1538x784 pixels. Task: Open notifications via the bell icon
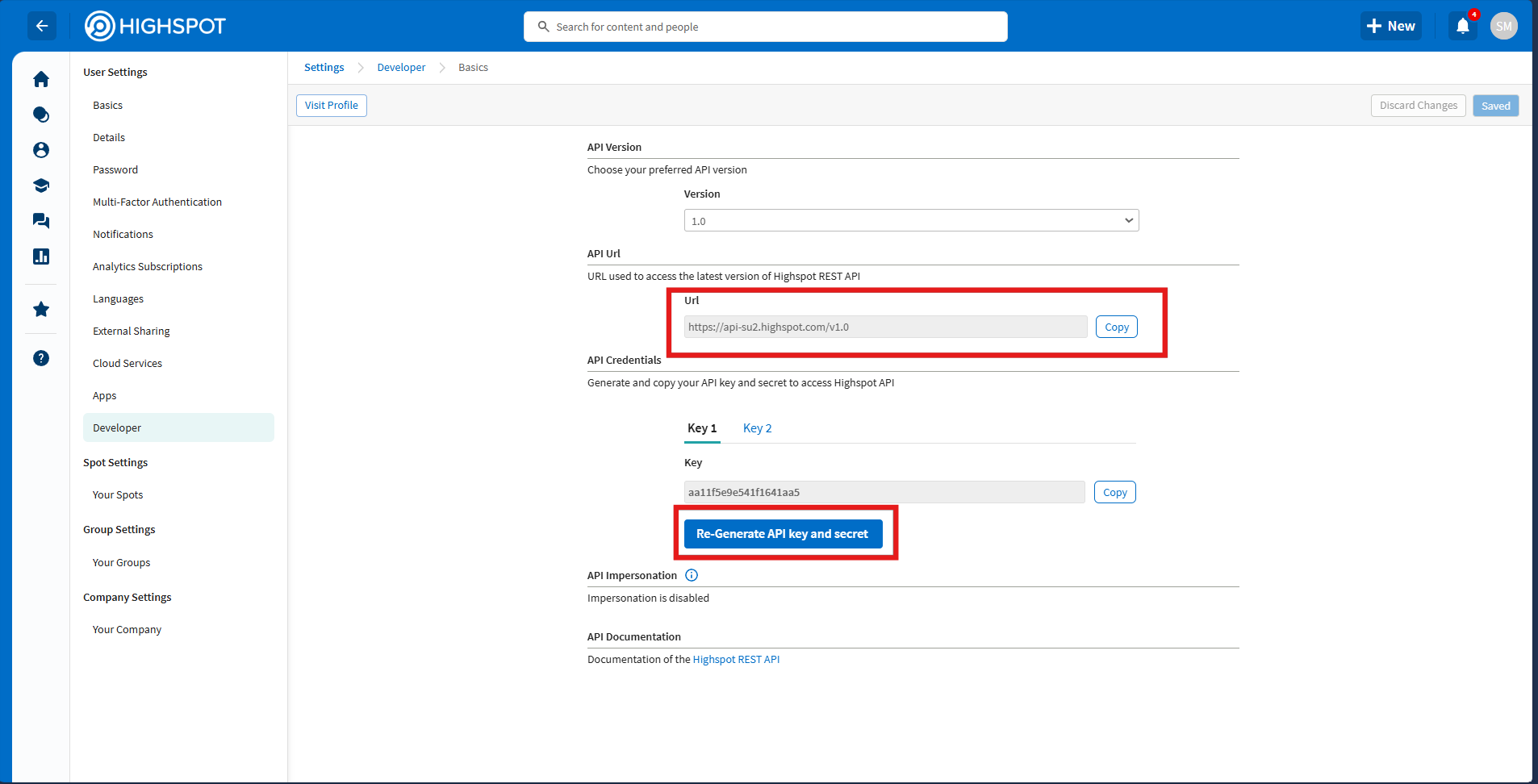[x=1462, y=26]
